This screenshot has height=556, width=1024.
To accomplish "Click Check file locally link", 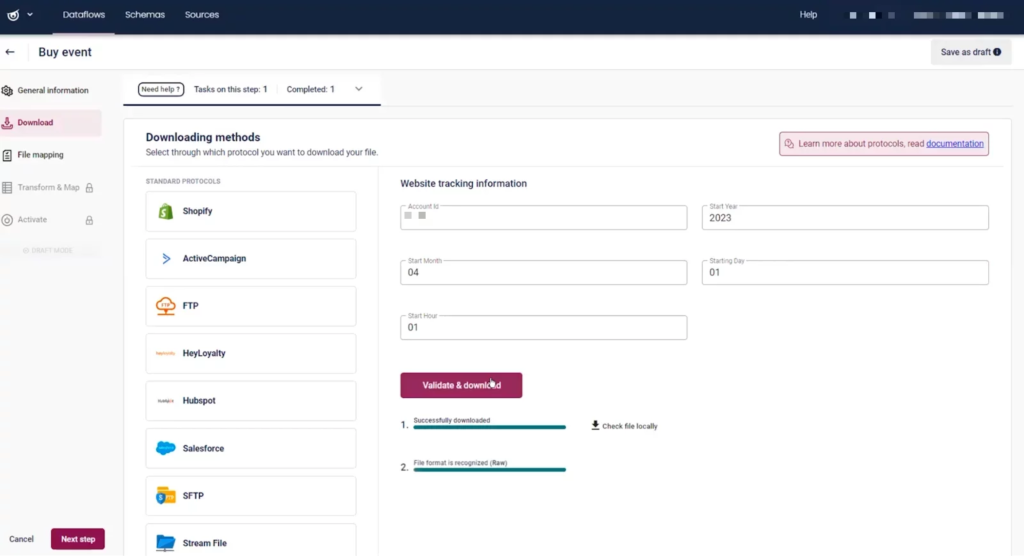I will pyautogui.click(x=630, y=426).
